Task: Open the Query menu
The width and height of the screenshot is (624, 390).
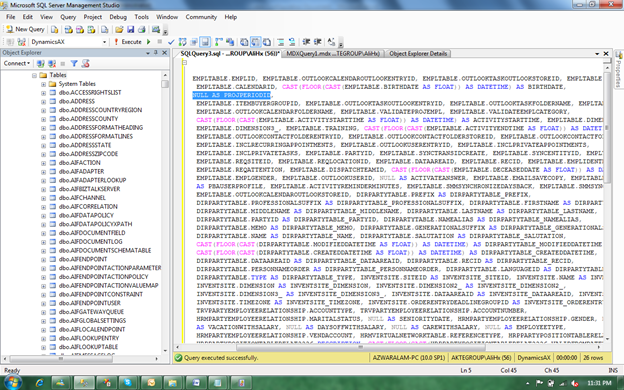Action: point(68,17)
